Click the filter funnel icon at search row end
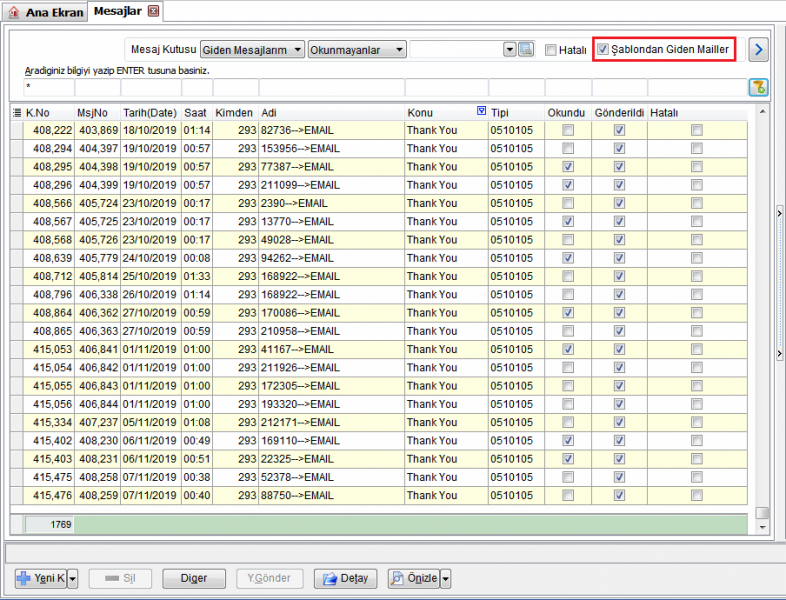This screenshot has height=600, width=786. pyautogui.click(x=758, y=87)
